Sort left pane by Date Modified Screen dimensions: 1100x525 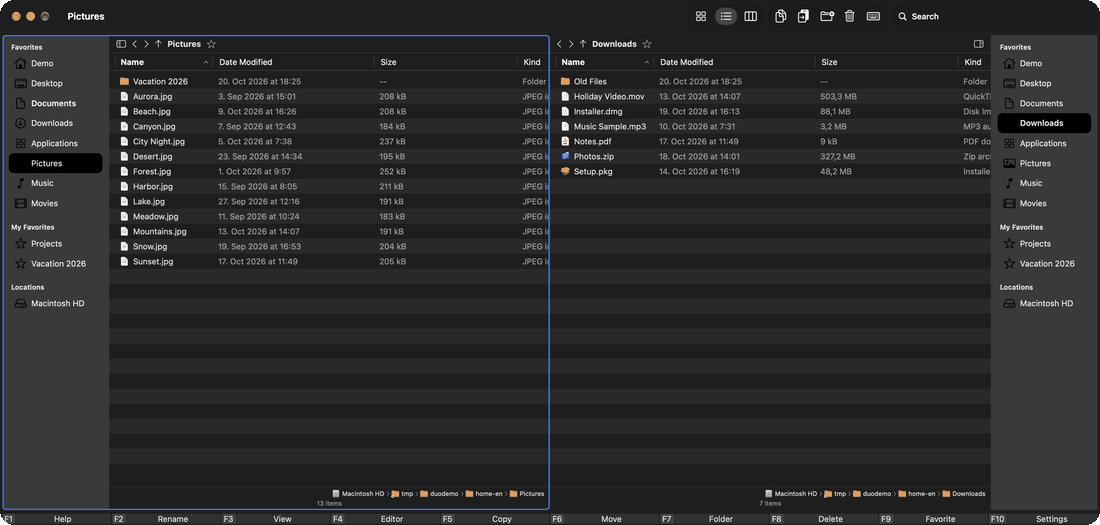coord(293,62)
